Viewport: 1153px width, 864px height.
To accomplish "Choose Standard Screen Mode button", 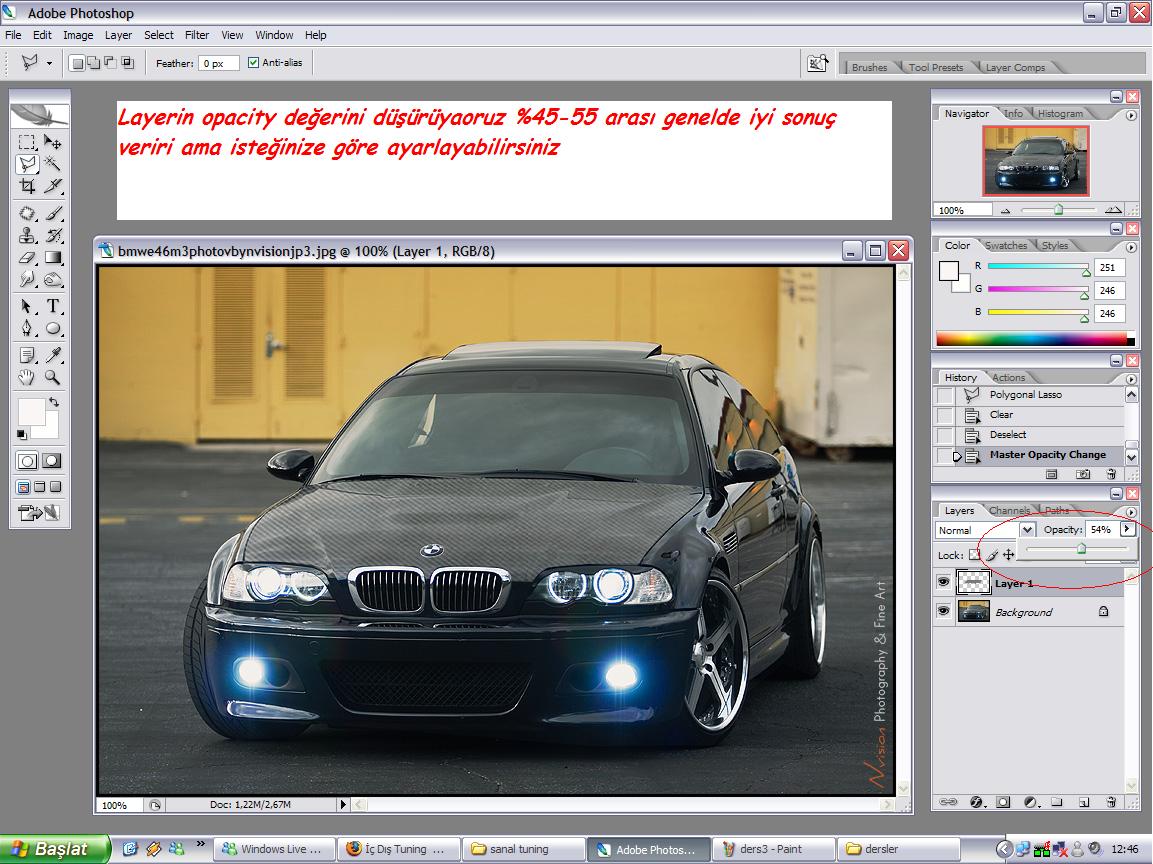I will (x=23, y=487).
